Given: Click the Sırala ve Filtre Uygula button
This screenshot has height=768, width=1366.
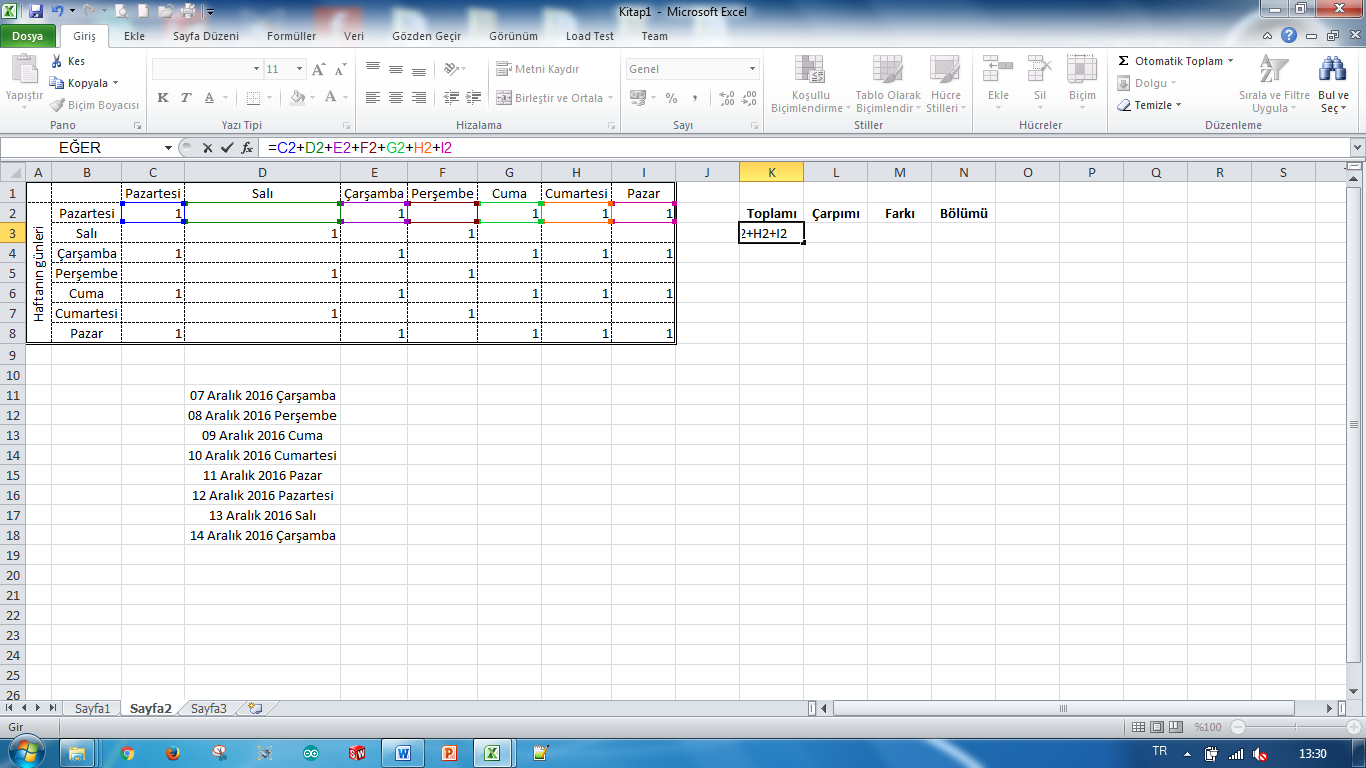Looking at the screenshot, I should pos(1274,84).
